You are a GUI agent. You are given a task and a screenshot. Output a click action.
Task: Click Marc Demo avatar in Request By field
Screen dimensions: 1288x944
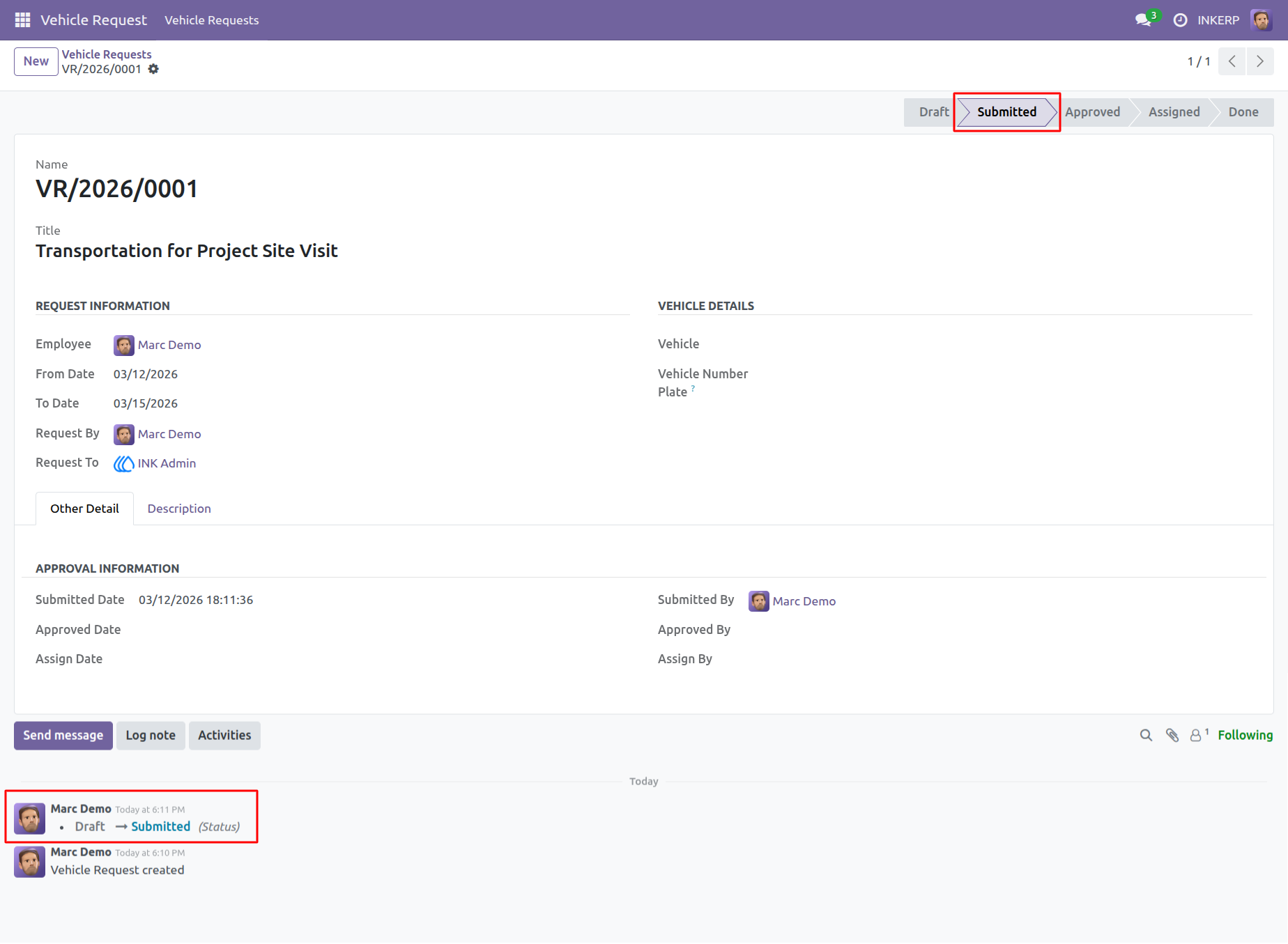pos(123,434)
